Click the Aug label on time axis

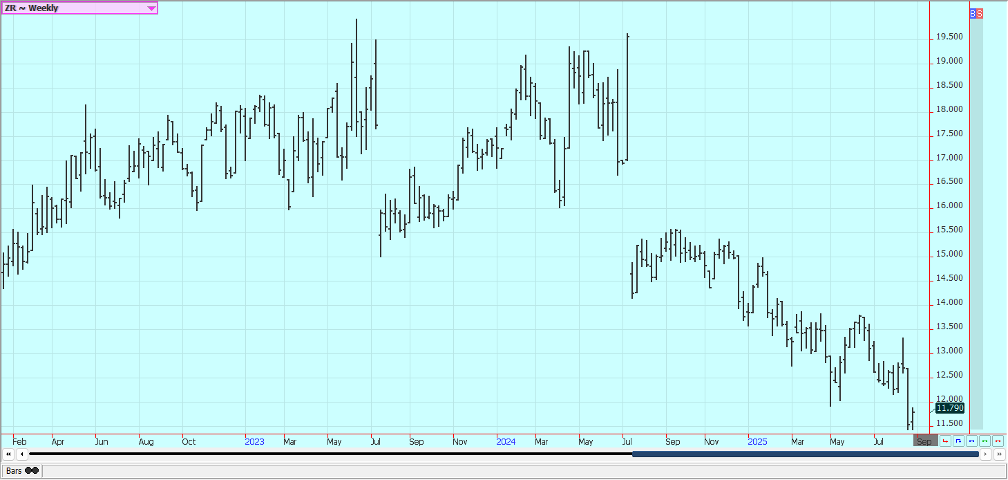[x=146, y=442]
